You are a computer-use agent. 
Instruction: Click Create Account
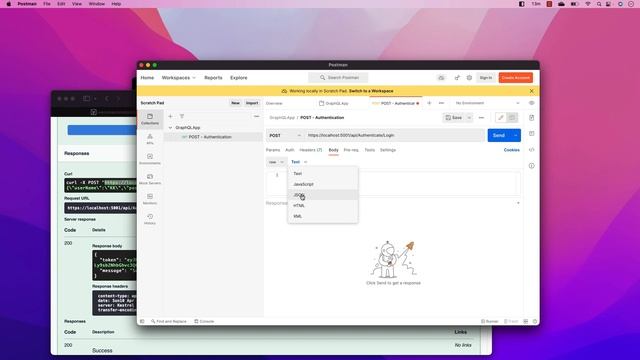(x=516, y=78)
